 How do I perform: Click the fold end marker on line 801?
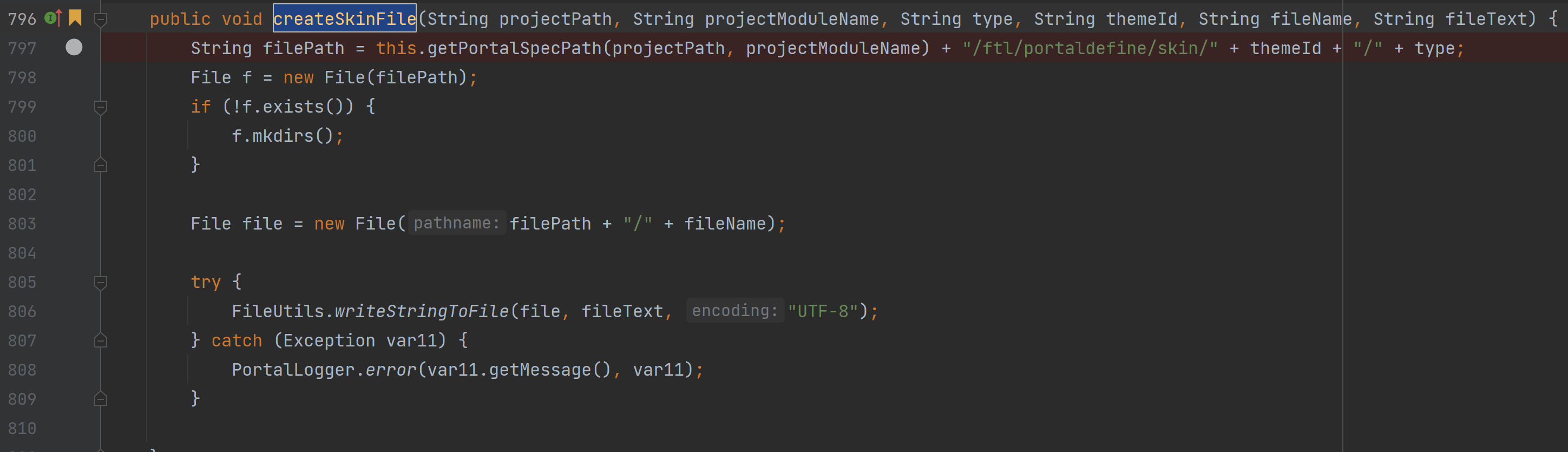click(x=101, y=165)
